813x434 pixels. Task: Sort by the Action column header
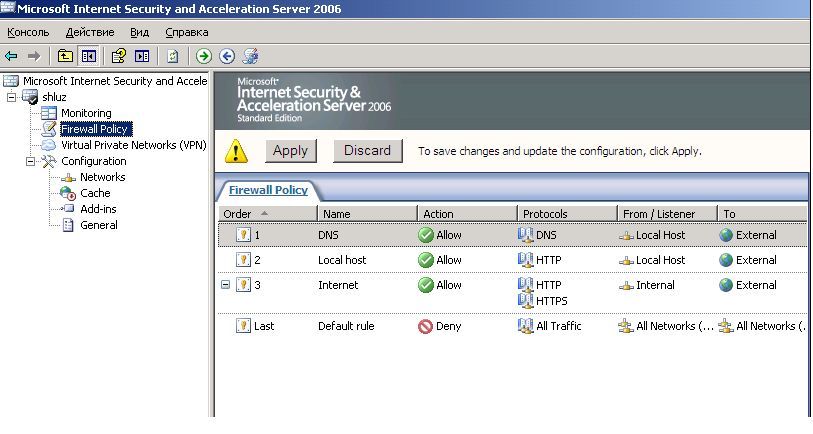467,214
